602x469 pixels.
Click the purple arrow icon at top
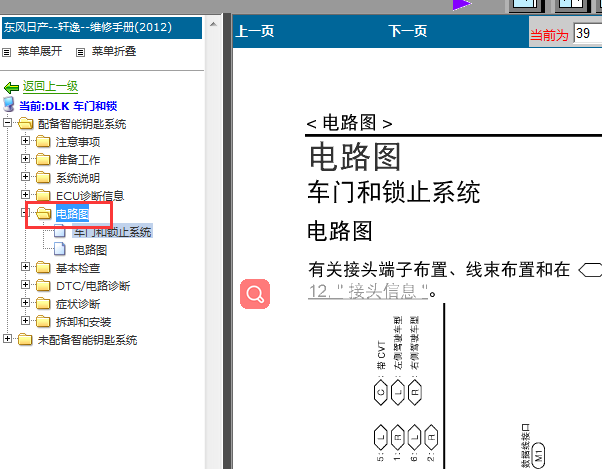pos(462,5)
